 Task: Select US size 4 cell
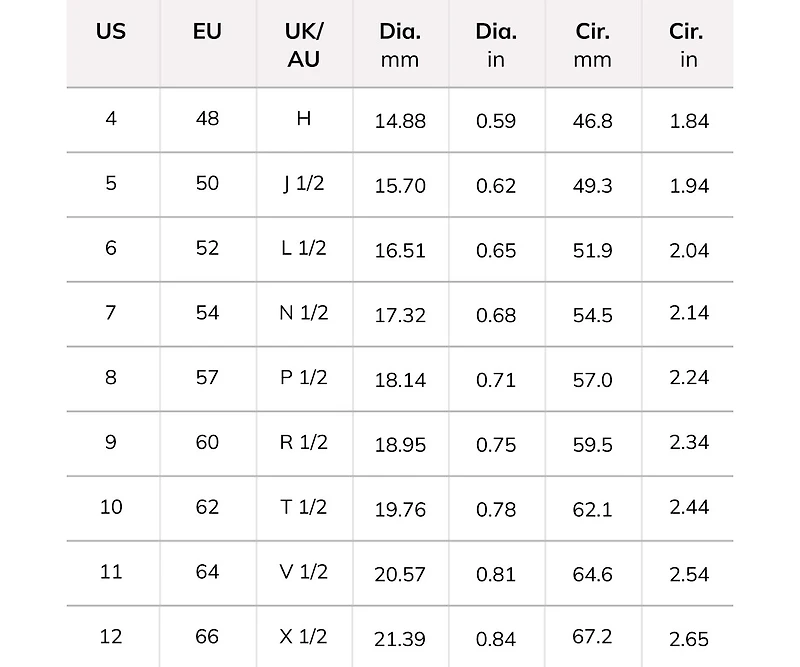(x=111, y=119)
